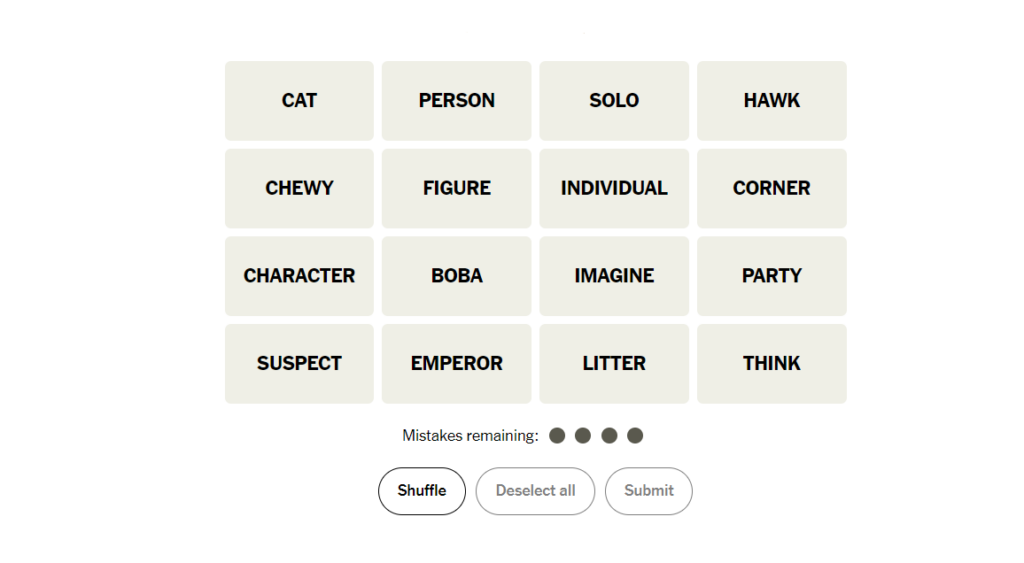This screenshot has height=563, width=1024.
Task: Click the LITTER tile
Action: click(614, 363)
